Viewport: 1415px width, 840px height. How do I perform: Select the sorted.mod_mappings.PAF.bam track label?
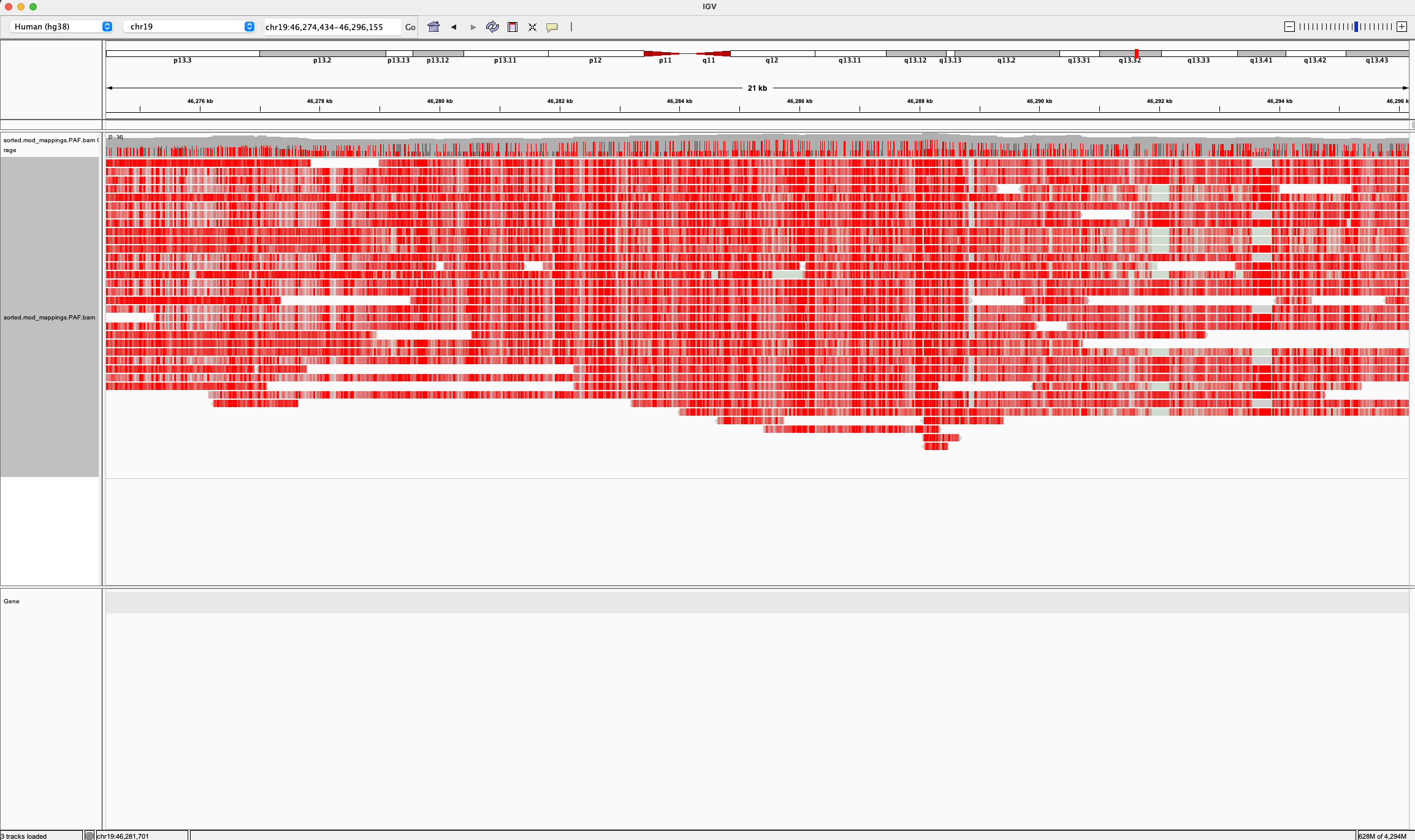(x=49, y=318)
